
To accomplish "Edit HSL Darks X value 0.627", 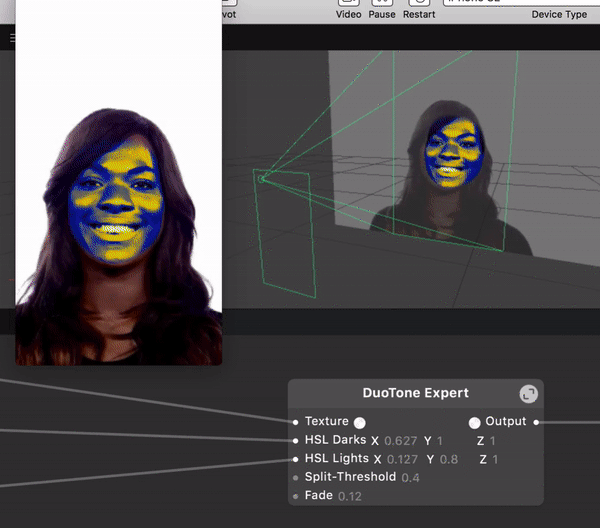I will (400, 441).
